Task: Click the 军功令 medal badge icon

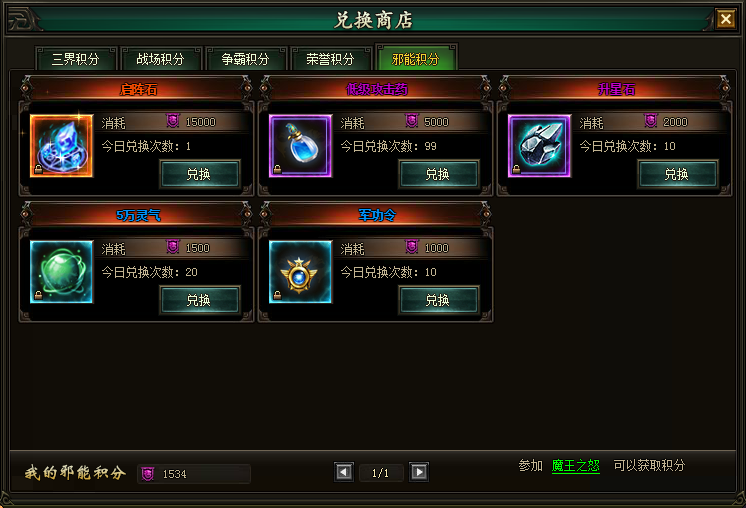Action: (300, 272)
